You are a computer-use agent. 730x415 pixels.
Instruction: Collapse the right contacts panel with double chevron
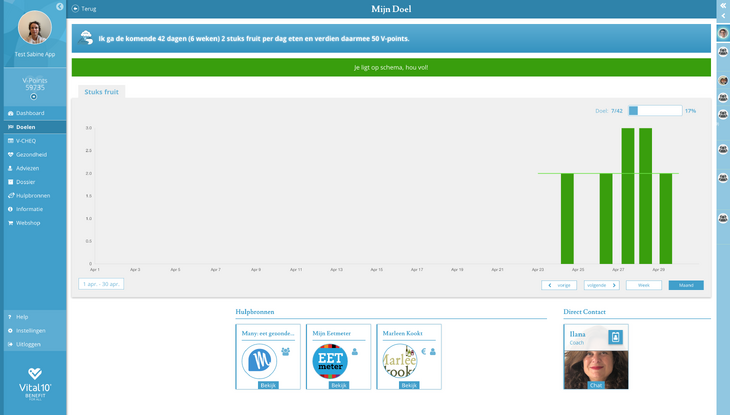coord(722,6)
